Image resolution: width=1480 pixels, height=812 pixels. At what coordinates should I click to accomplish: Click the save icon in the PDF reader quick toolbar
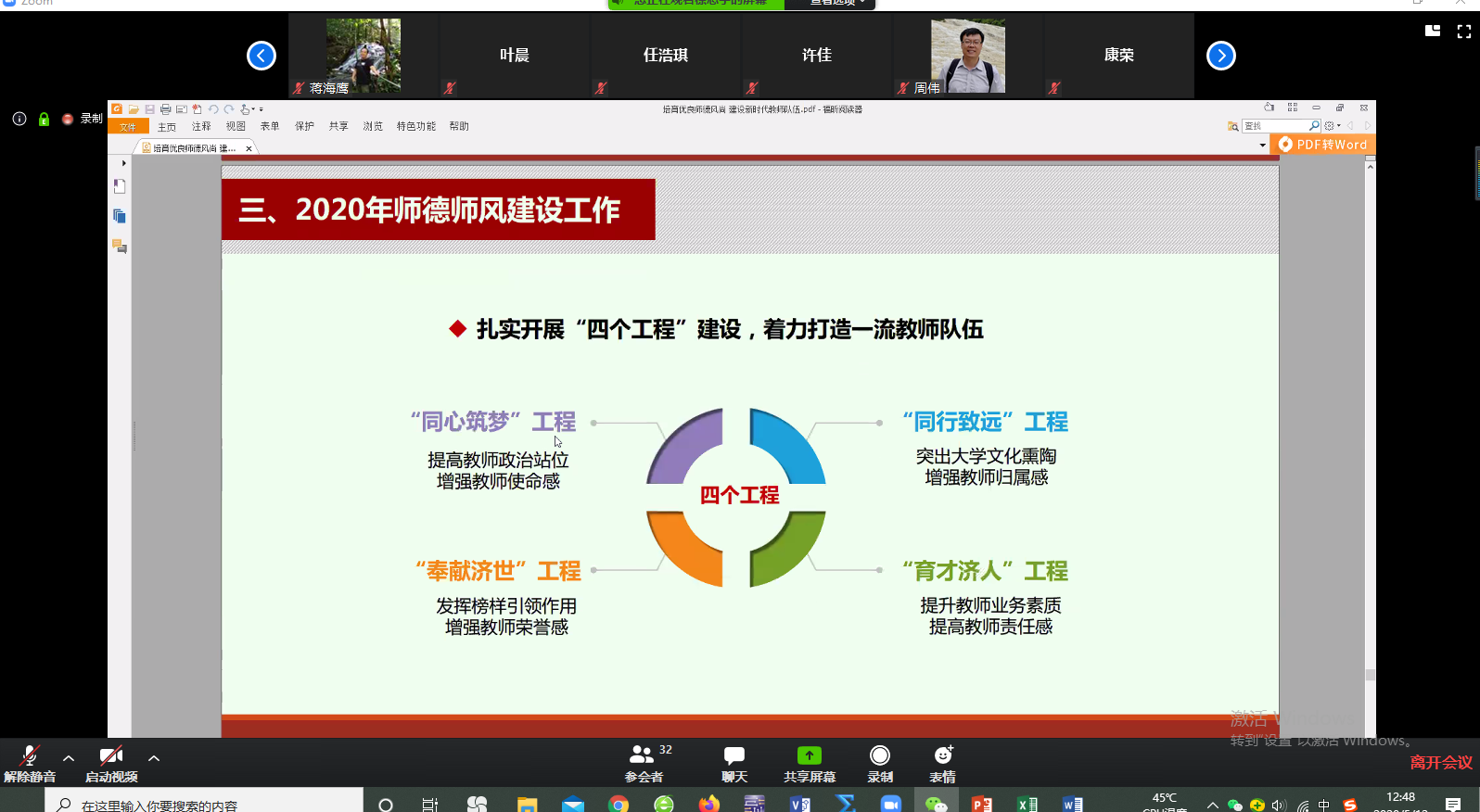149,109
